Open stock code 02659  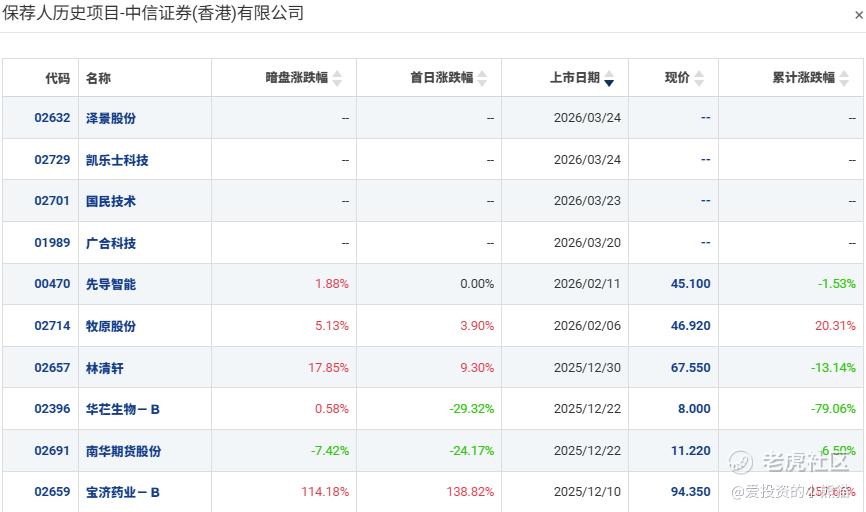pos(52,491)
